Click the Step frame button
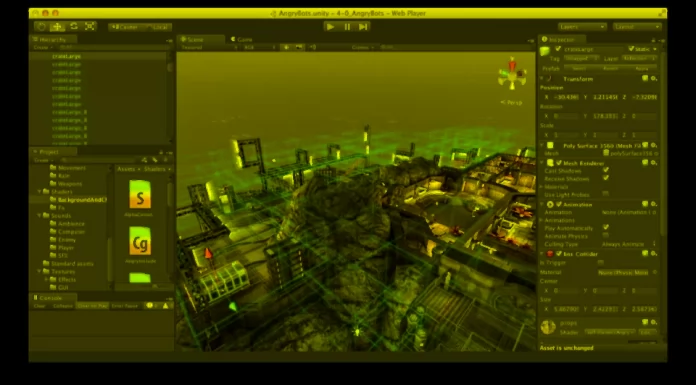The height and width of the screenshot is (385, 696). (363, 27)
